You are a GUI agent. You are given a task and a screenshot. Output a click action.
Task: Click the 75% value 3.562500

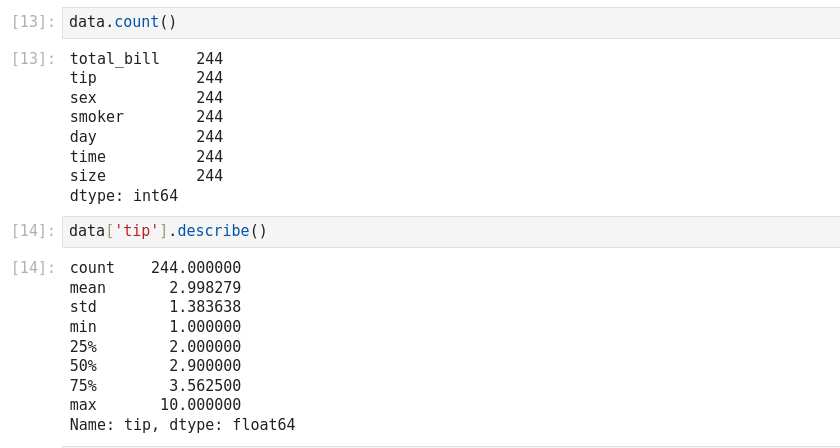(205, 386)
